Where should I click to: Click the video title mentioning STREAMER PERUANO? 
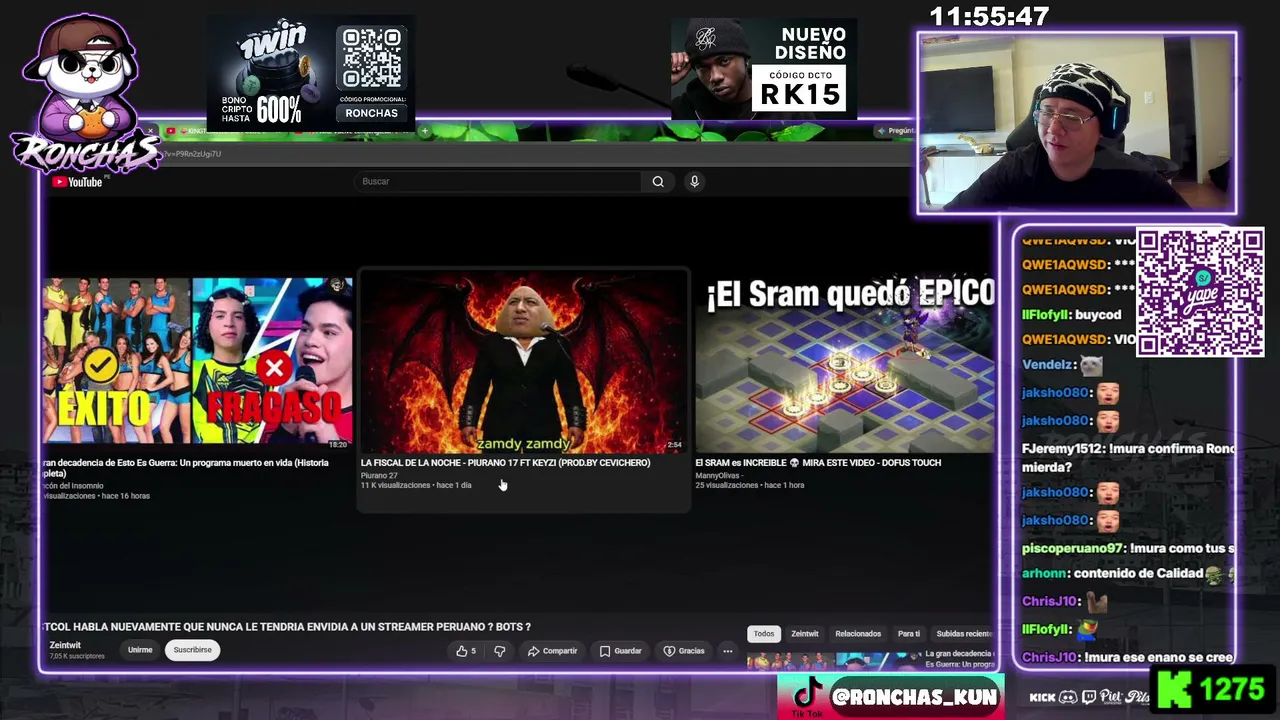click(x=287, y=627)
